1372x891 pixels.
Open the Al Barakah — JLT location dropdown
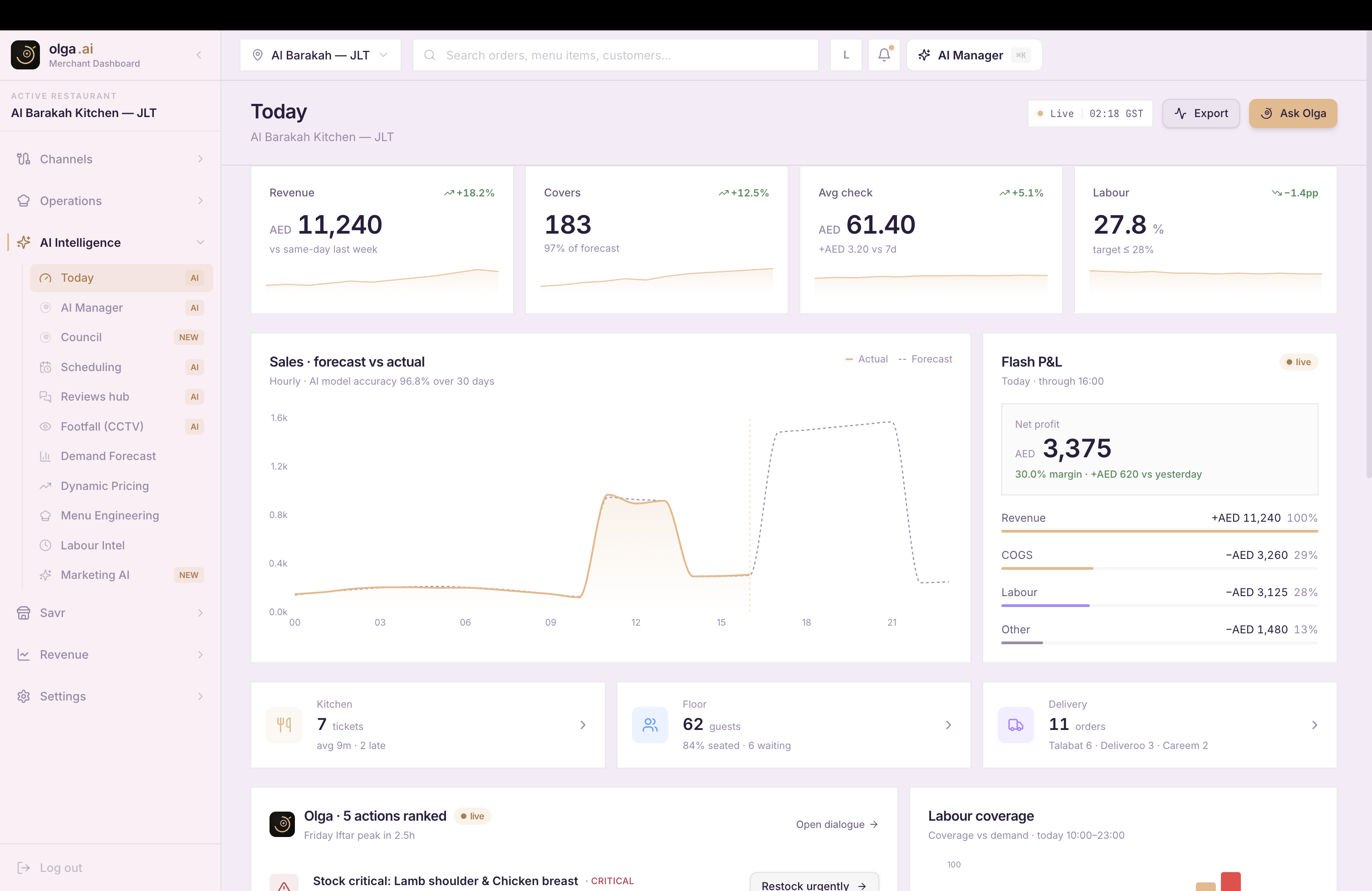point(320,55)
